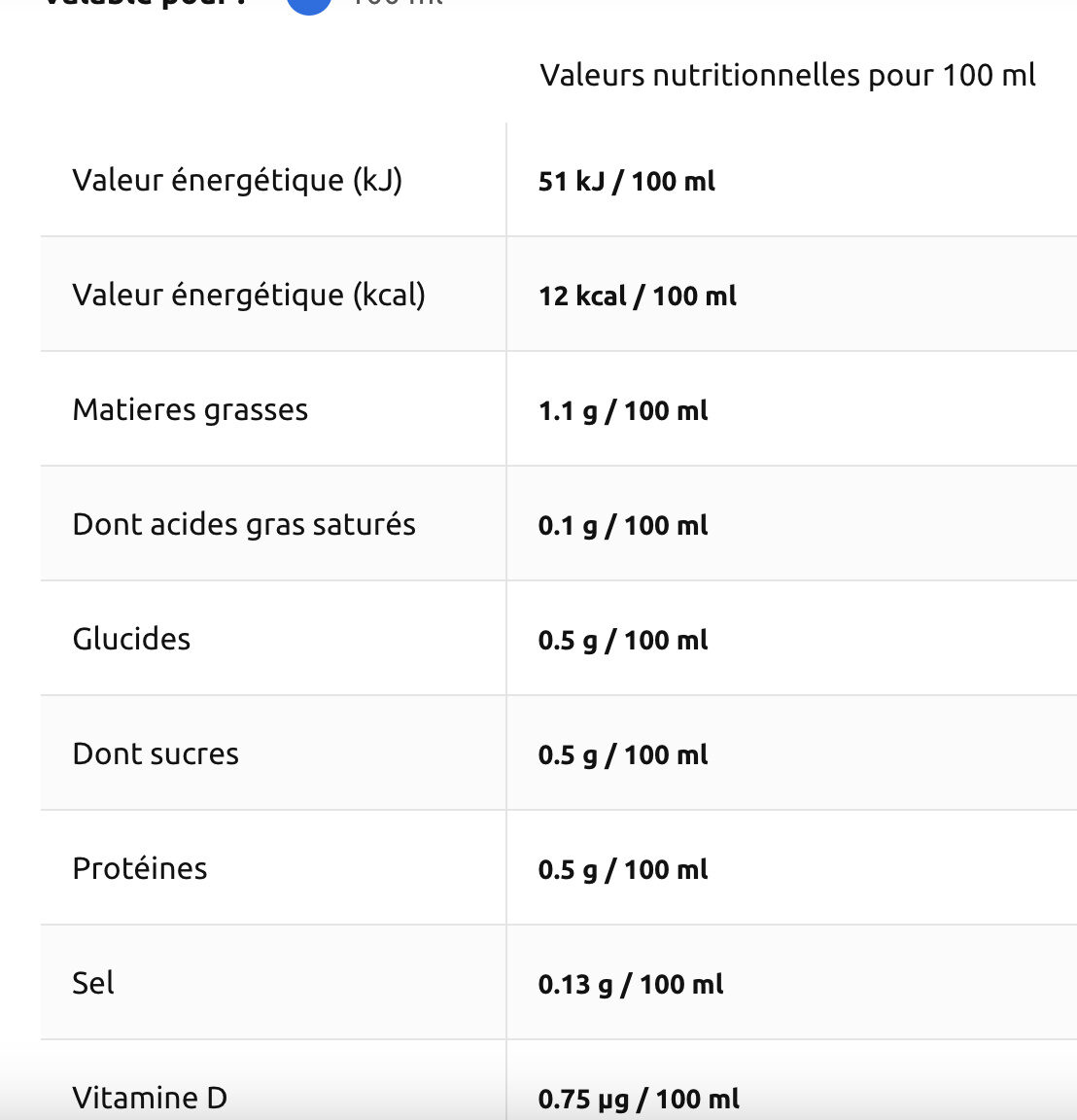Select the '0.1 g / 100 ml' value

[623, 526]
